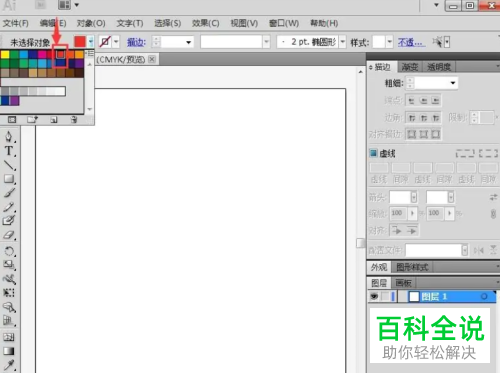This screenshot has width=500, height=373.
Task: Select the Width tool
Action: click(9, 279)
